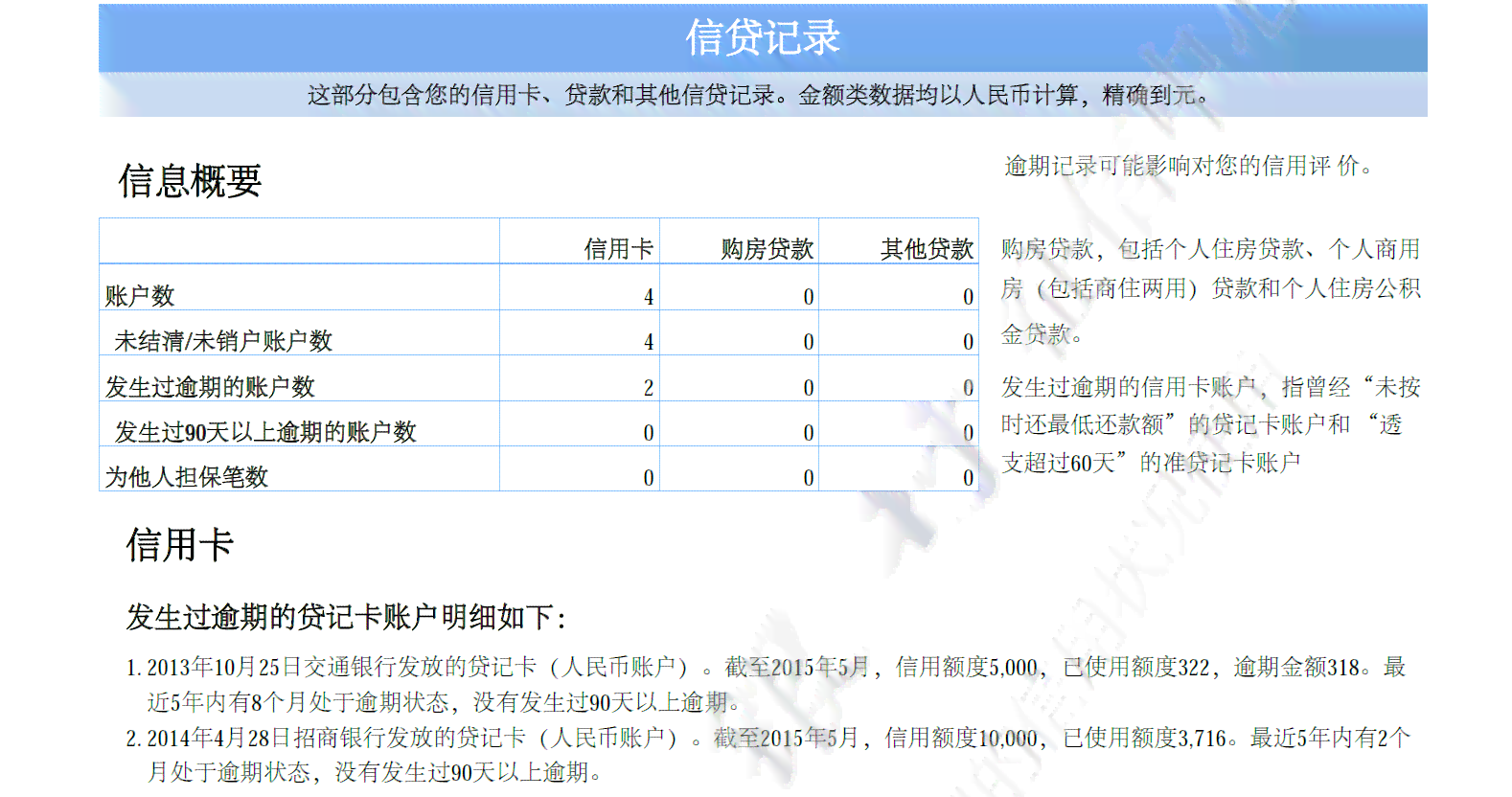
Task: Click the 购房贷款 value 0 in 账户数 row
Action: (809, 297)
